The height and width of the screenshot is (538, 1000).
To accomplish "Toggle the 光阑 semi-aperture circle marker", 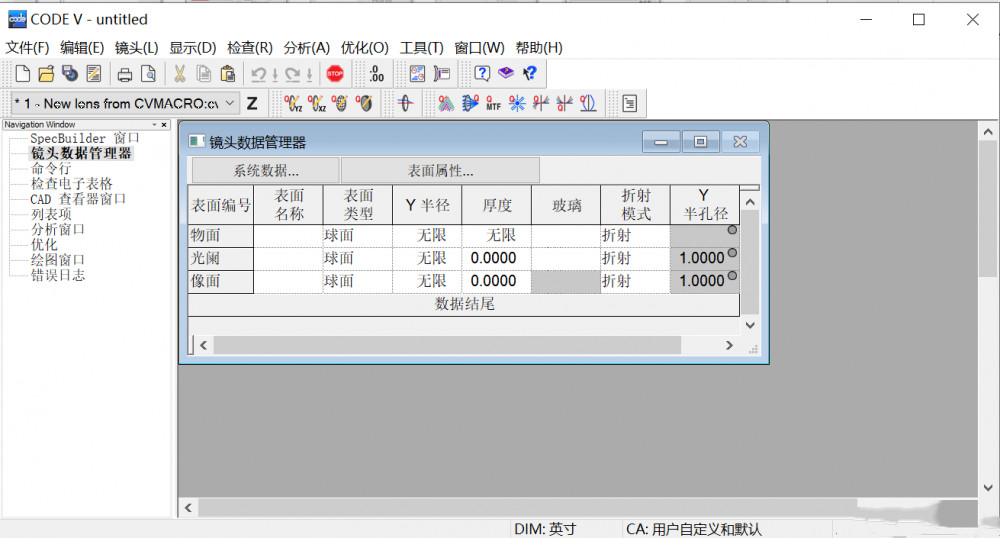I will pyautogui.click(x=732, y=253).
